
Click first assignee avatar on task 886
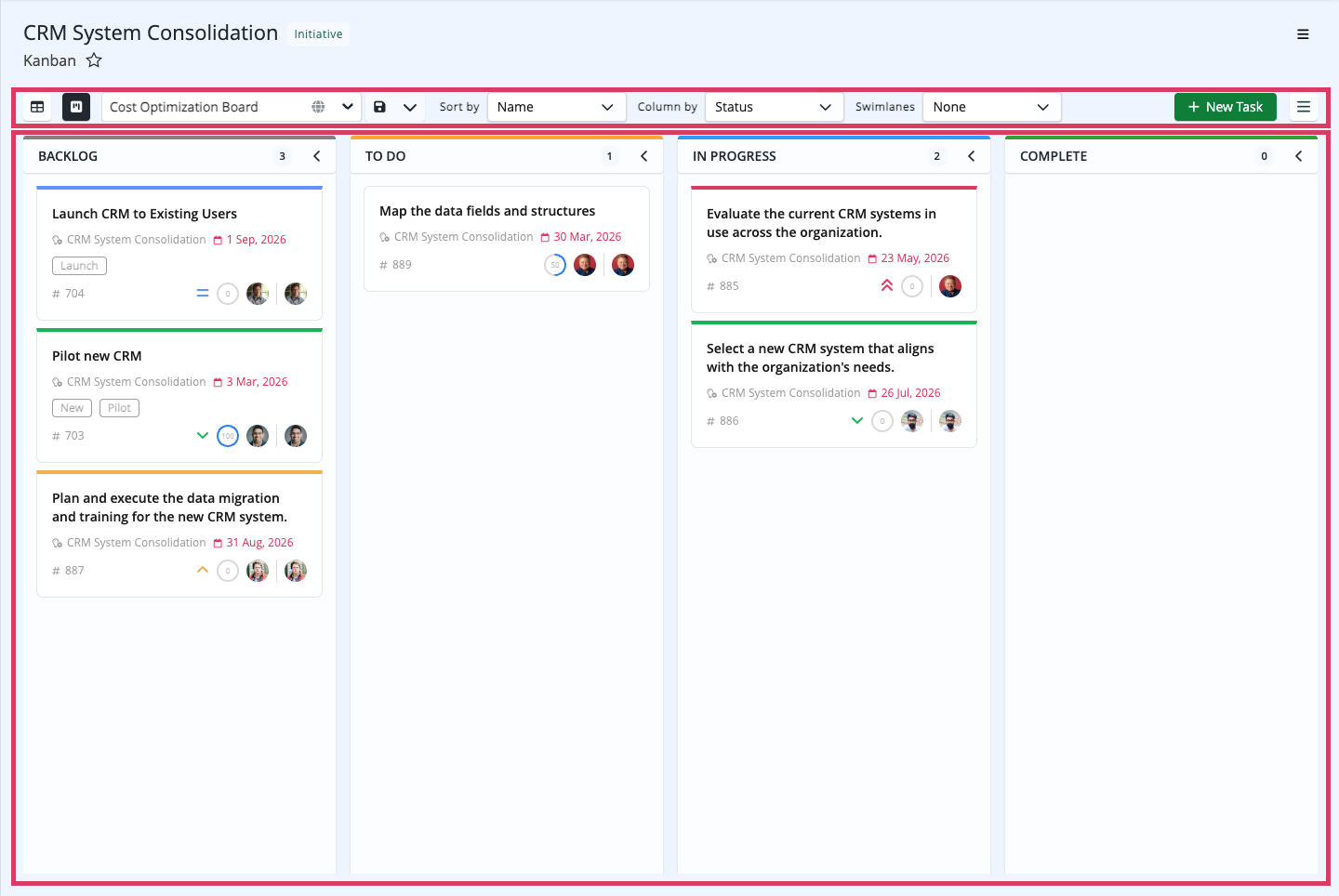pyautogui.click(x=912, y=421)
